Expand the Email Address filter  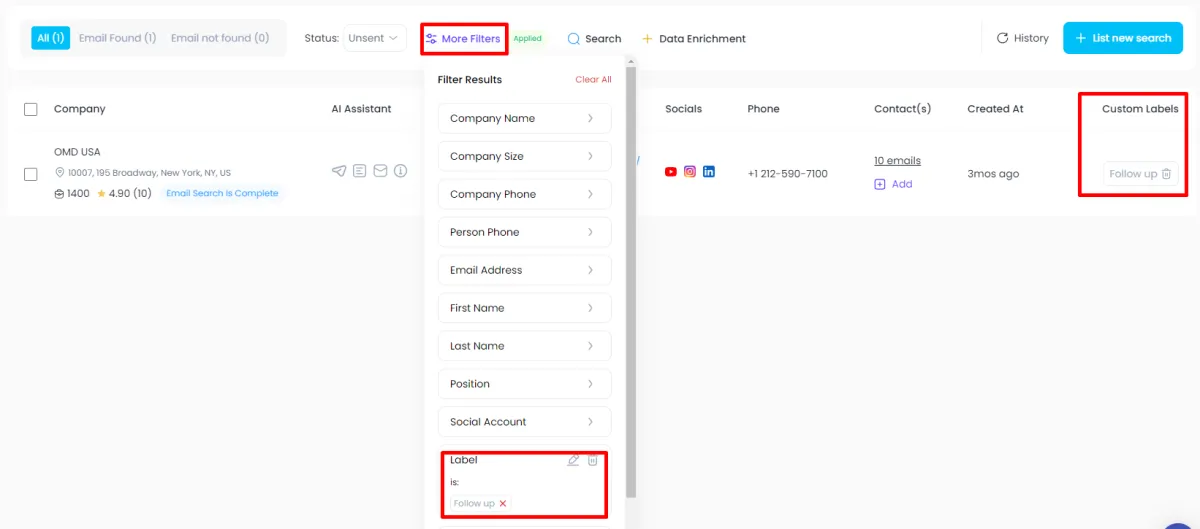tap(525, 270)
